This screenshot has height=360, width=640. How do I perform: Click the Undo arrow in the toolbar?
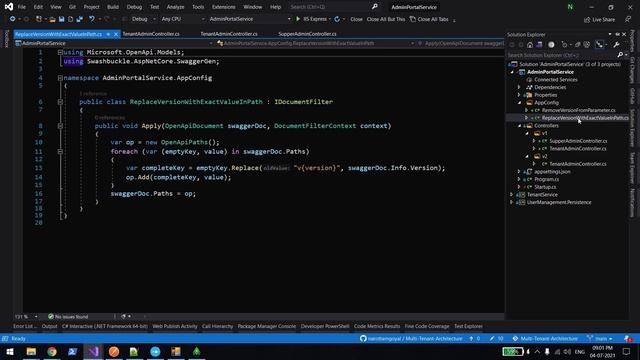tap(92, 19)
